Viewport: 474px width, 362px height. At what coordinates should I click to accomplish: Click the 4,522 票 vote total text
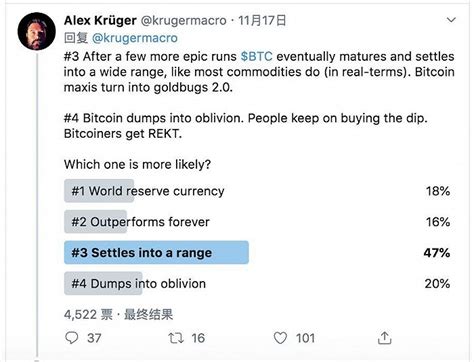click(88, 314)
